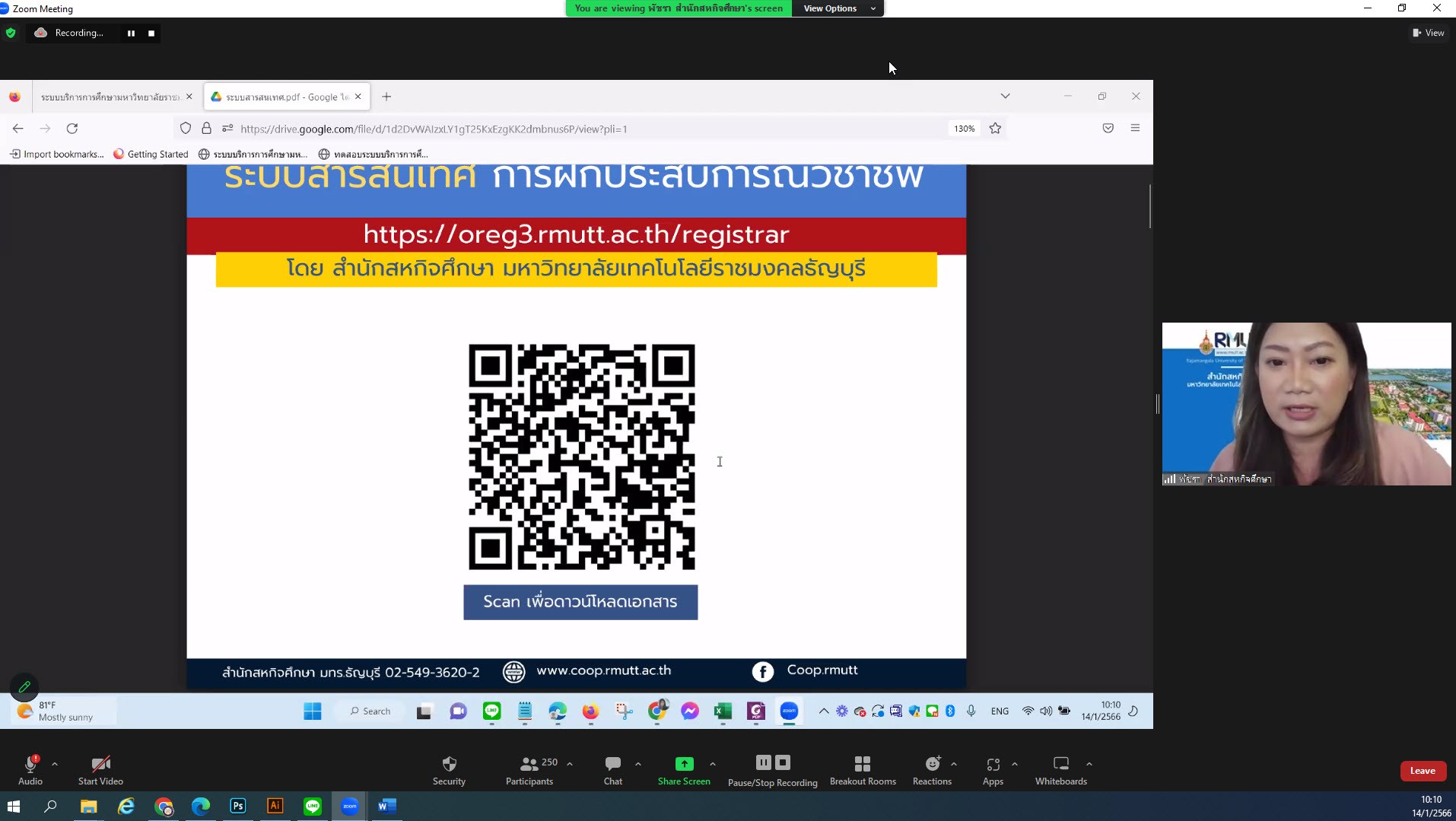Pause recording via top-left indicator
This screenshot has width=1456, height=821.
tap(131, 33)
